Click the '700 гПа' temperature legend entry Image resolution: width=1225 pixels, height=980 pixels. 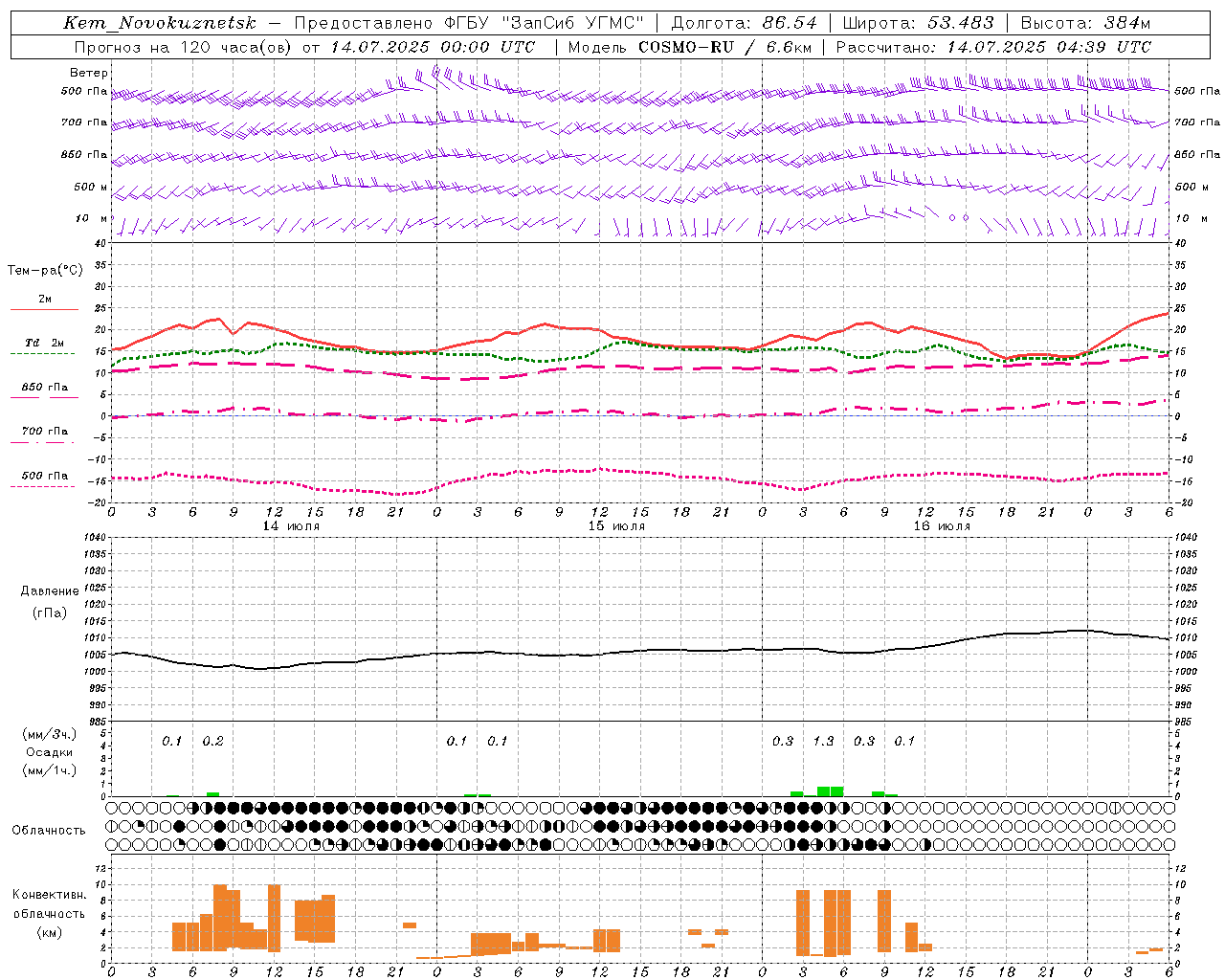pyautogui.click(x=43, y=434)
